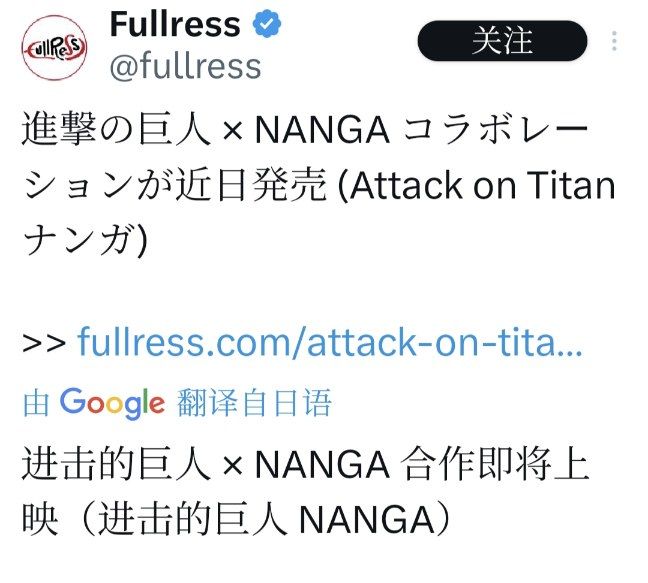Select the @fullress handle

pos(184,67)
